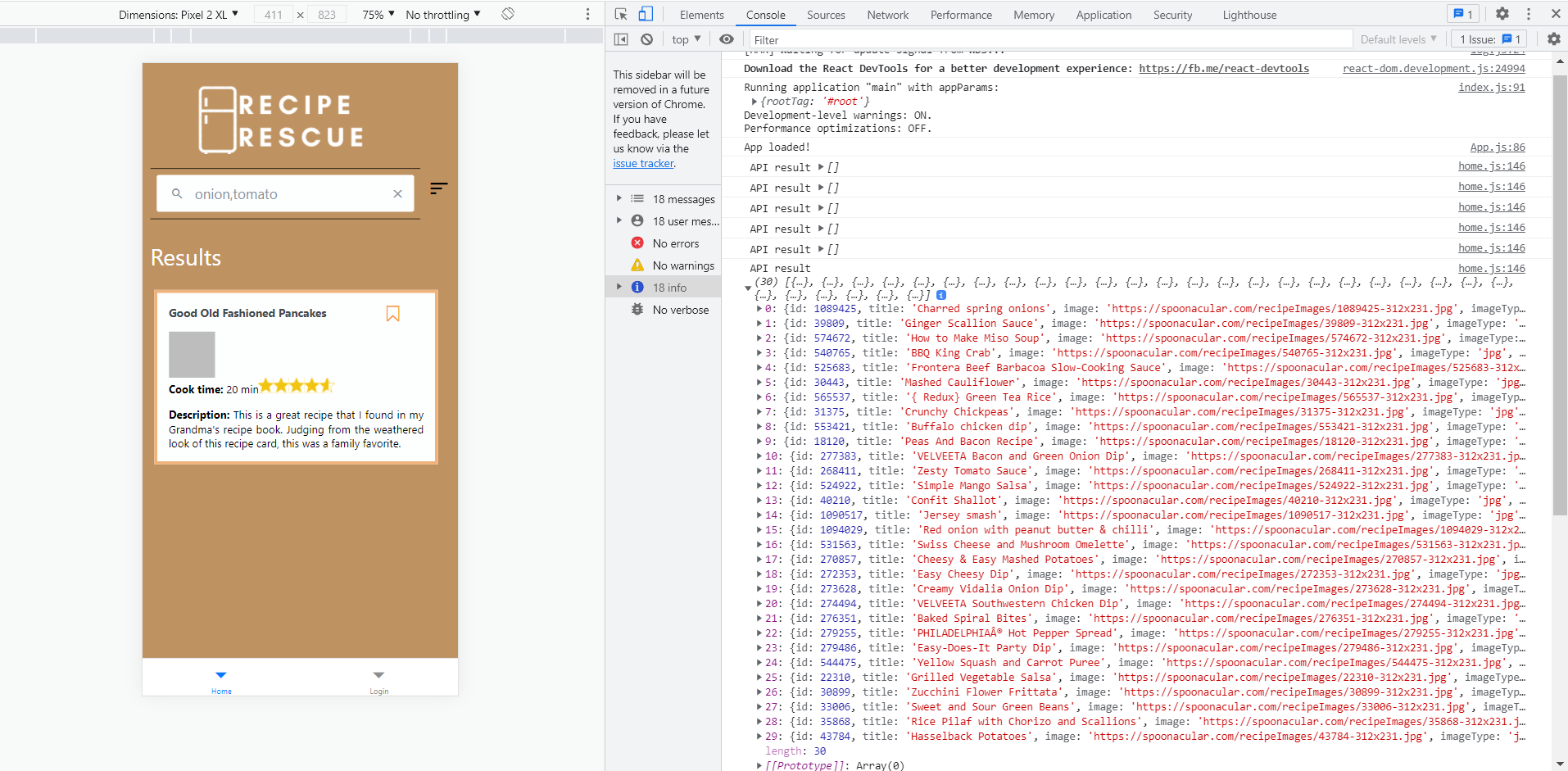Open the filter sort icon beside search
Image resolution: width=1568 pixels, height=771 pixels.
[439, 188]
